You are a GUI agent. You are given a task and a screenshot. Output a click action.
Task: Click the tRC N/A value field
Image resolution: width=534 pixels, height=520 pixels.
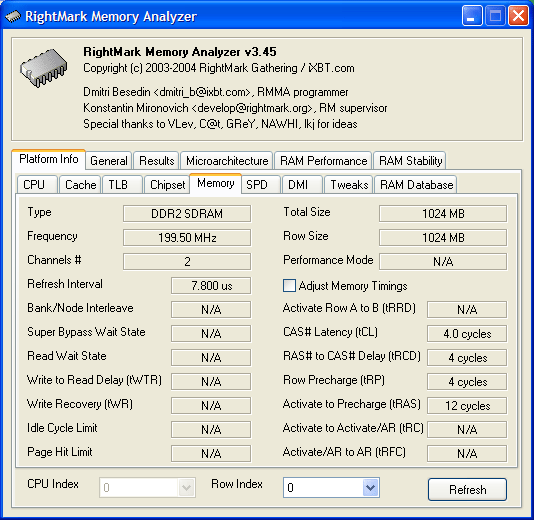(467, 429)
